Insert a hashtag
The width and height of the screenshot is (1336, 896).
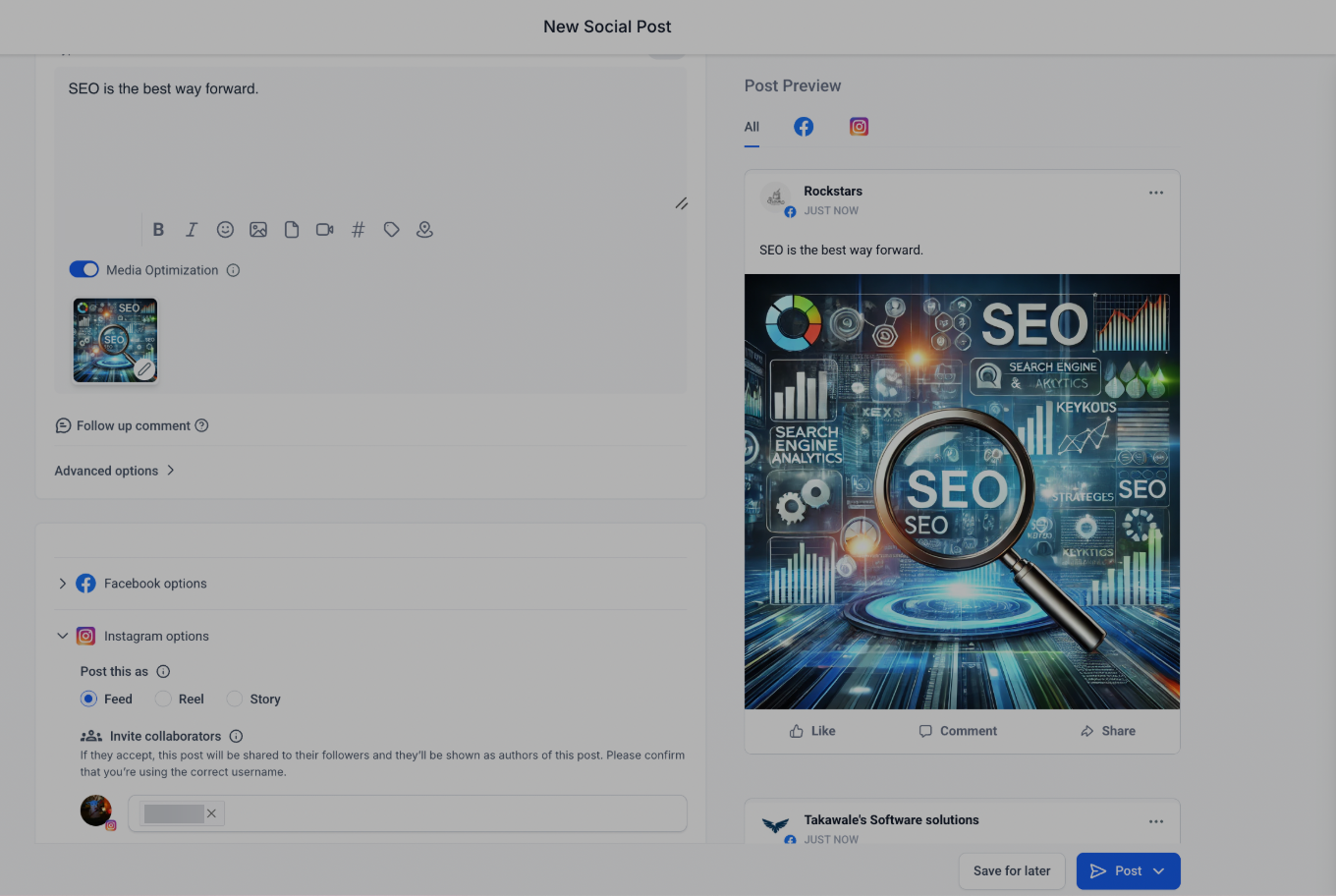359,229
